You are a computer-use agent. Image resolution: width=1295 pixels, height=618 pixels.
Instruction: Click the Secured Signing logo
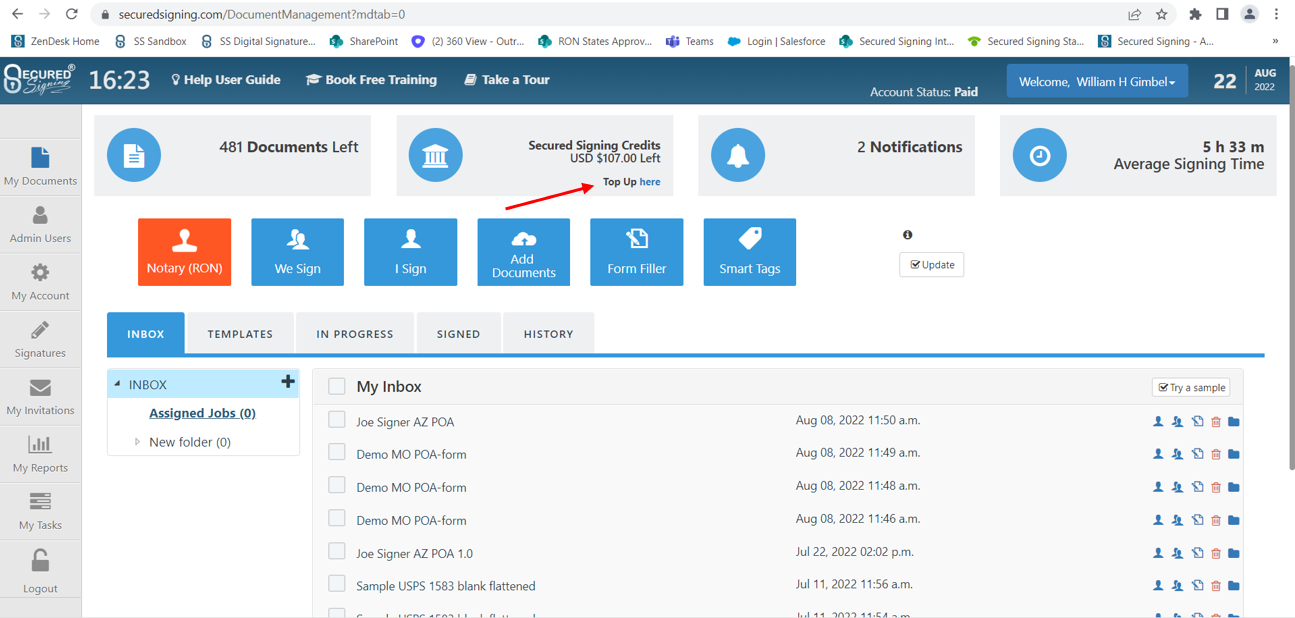[39, 79]
